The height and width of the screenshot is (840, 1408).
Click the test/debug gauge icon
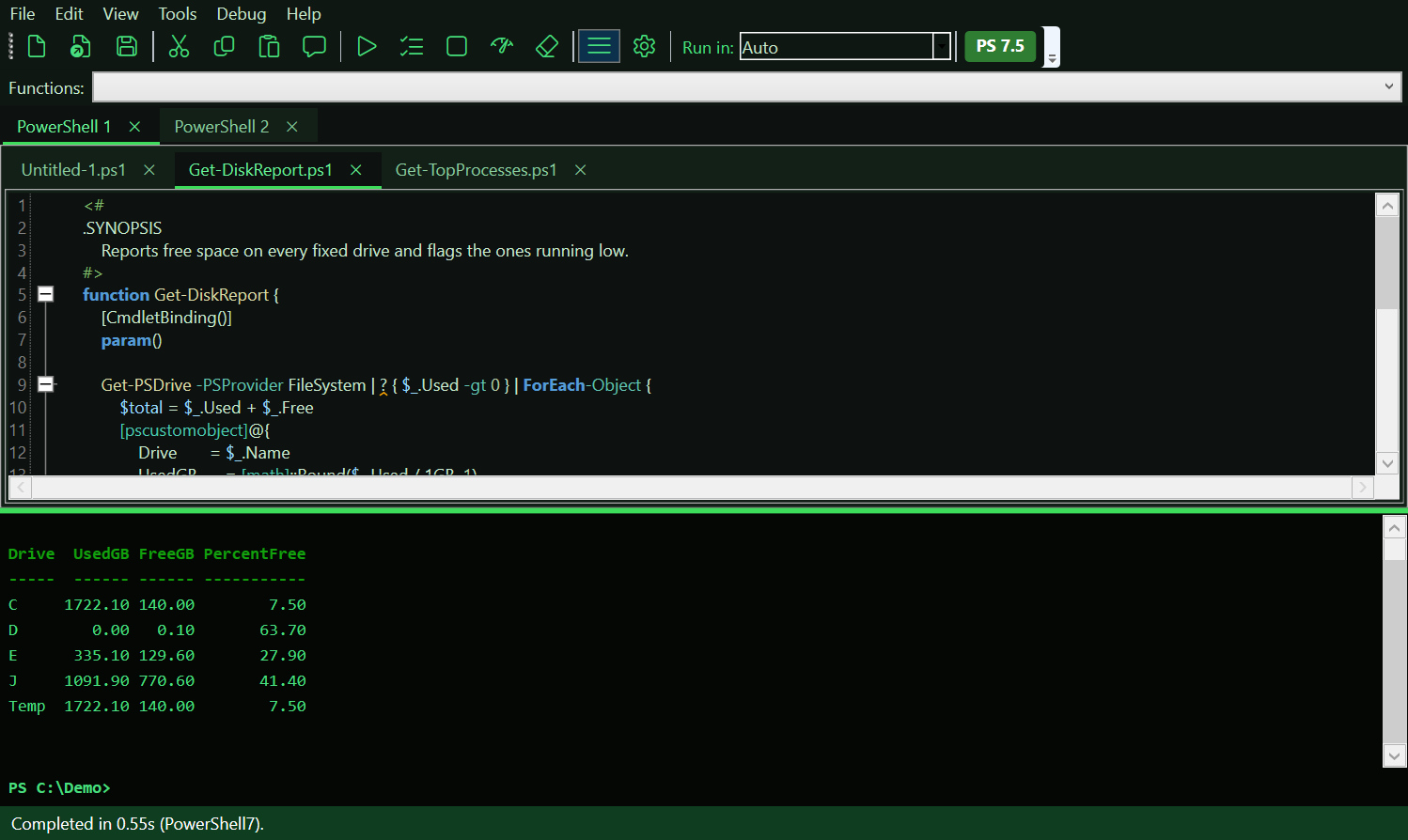(502, 46)
